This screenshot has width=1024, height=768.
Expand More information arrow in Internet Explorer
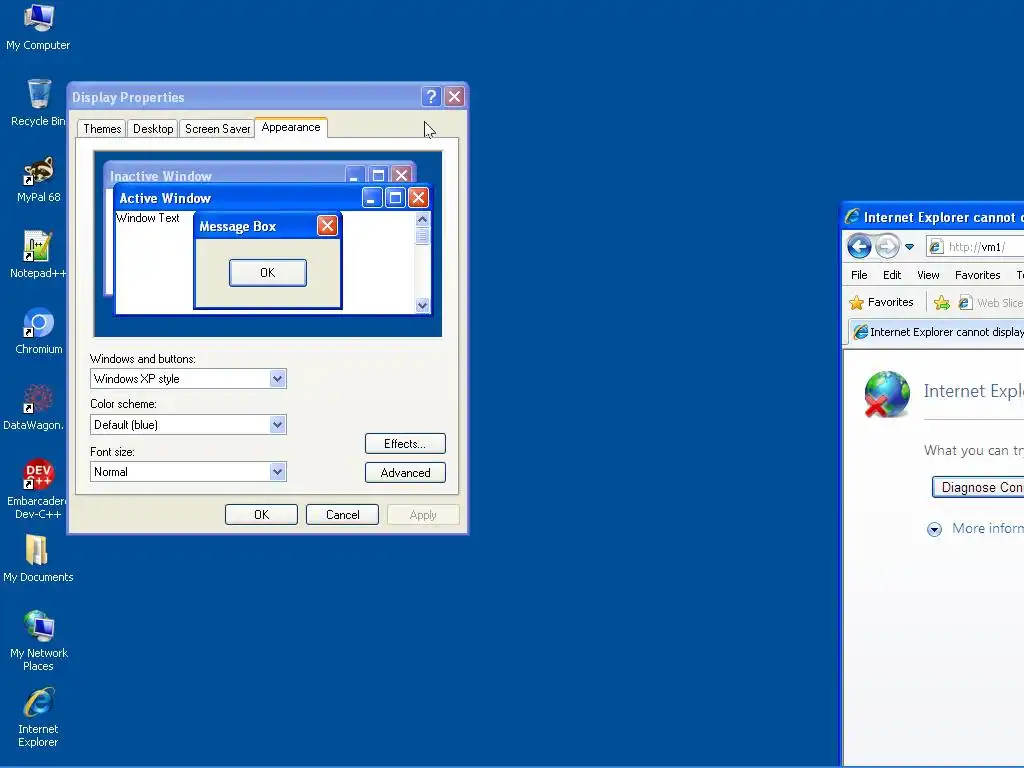coord(935,529)
